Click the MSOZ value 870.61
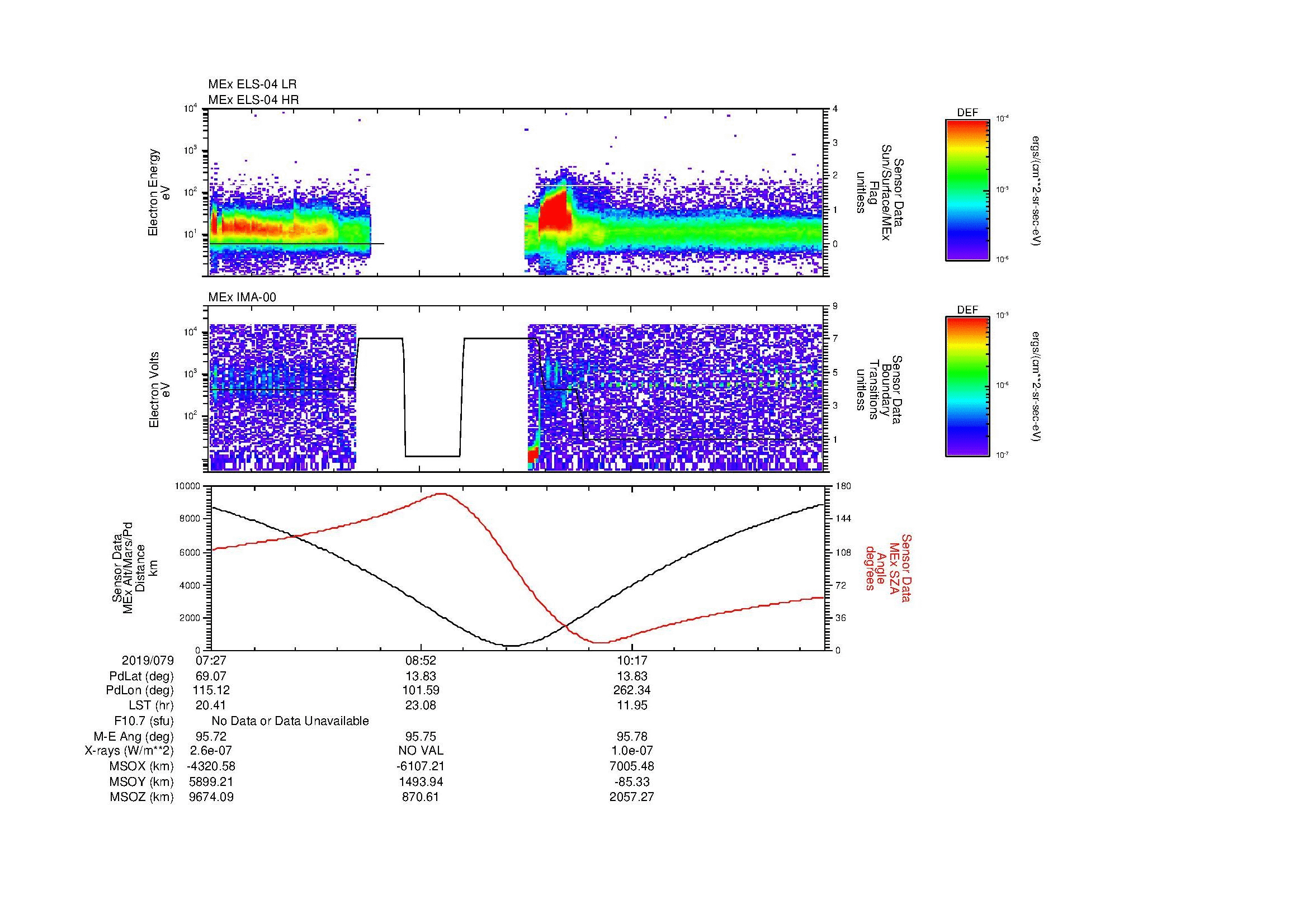The width and height of the screenshot is (1308, 924). coord(421,797)
